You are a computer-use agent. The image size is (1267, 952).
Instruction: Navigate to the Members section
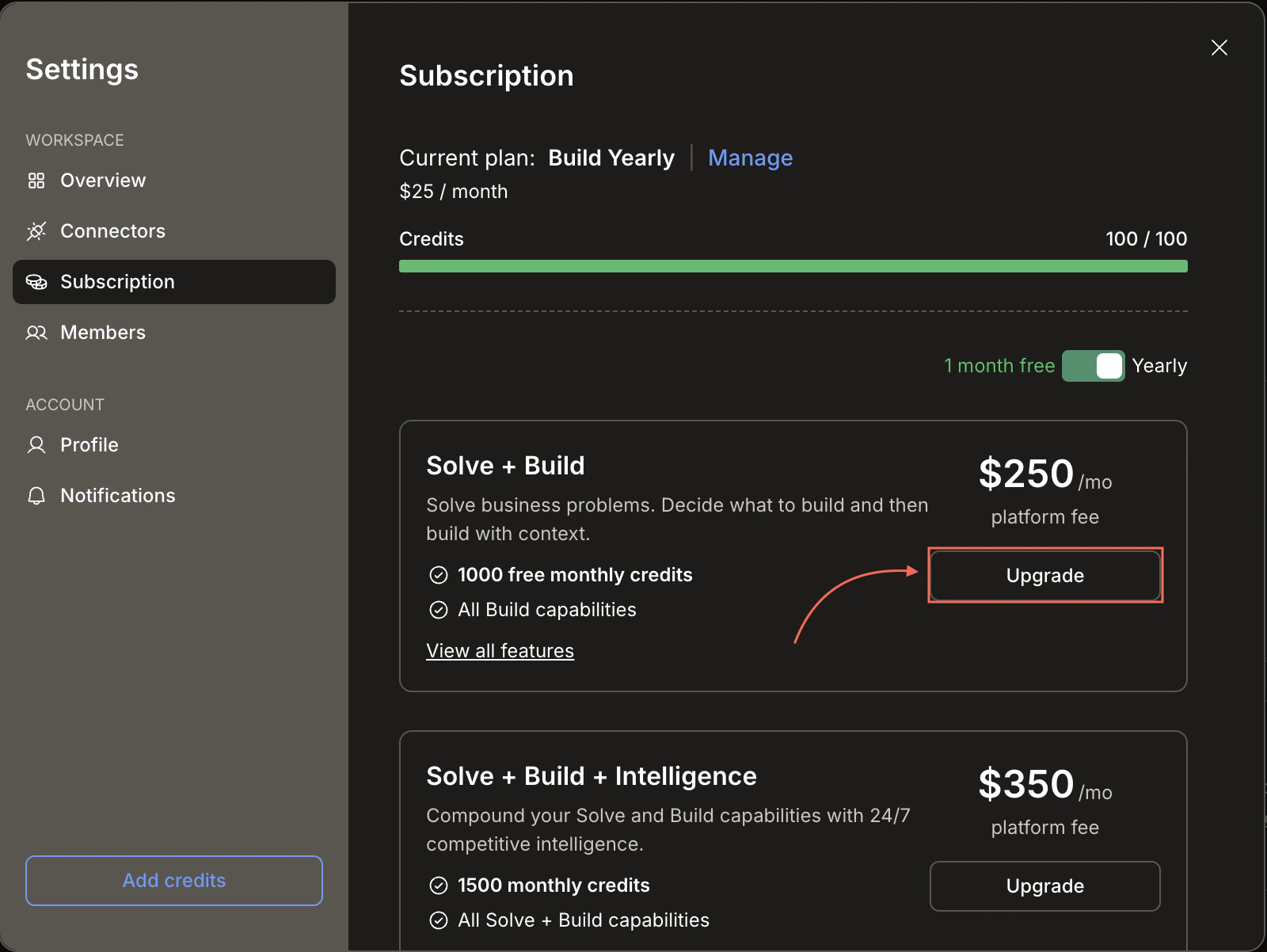[103, 333]
